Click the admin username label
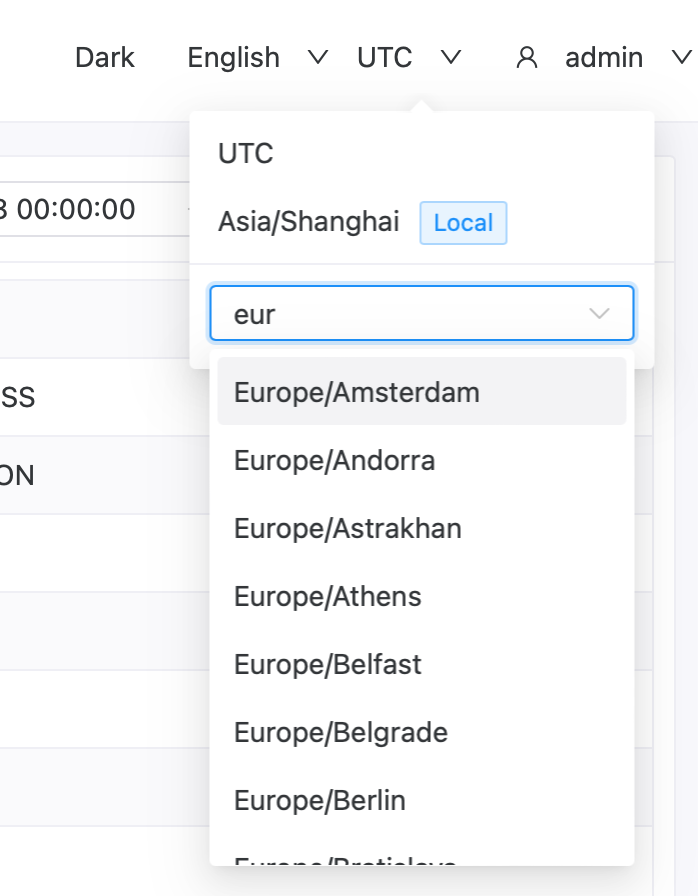This screenshot has height=896, width=698. tap(604, 58)
